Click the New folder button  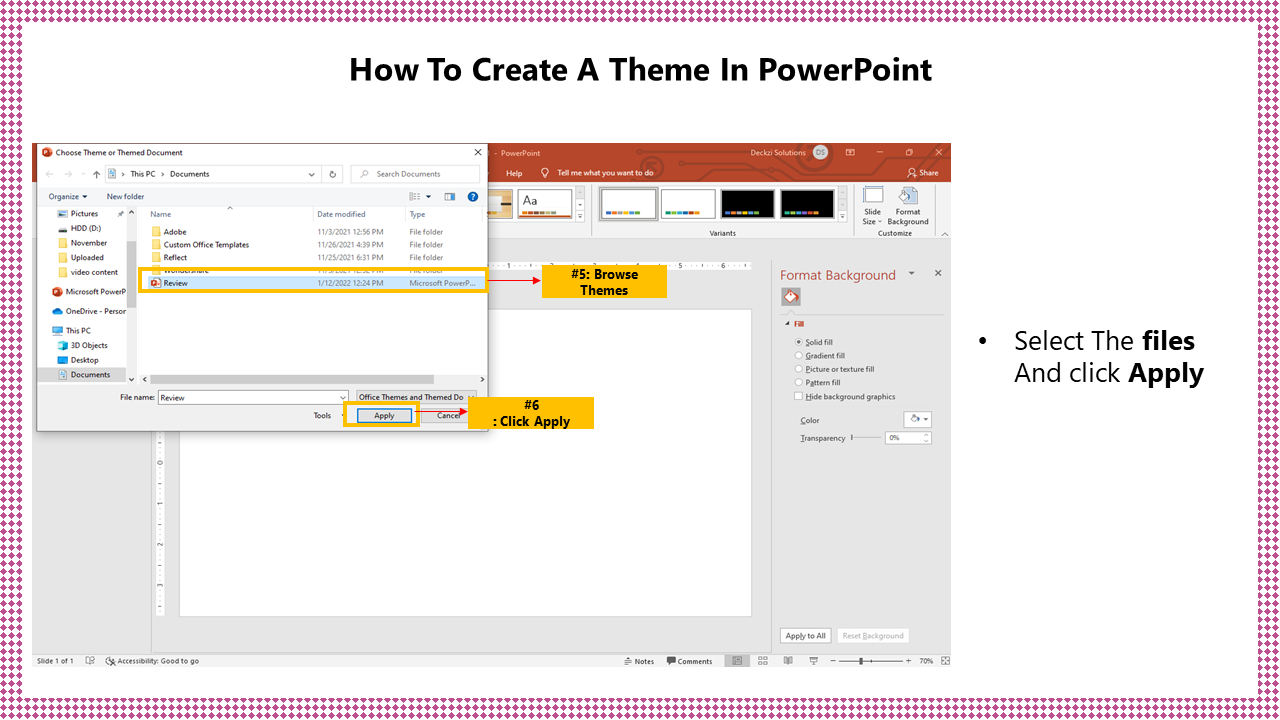(x=126, y=197)
